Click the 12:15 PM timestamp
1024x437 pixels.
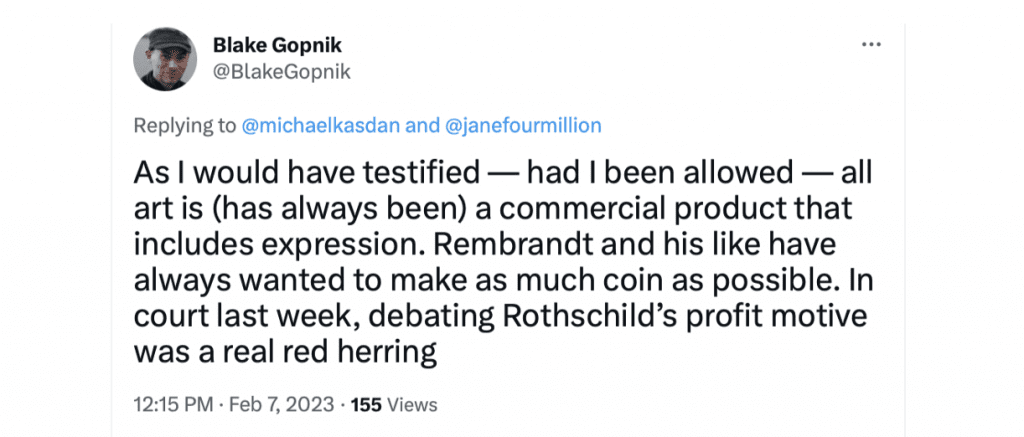click(x=173, y=404)
